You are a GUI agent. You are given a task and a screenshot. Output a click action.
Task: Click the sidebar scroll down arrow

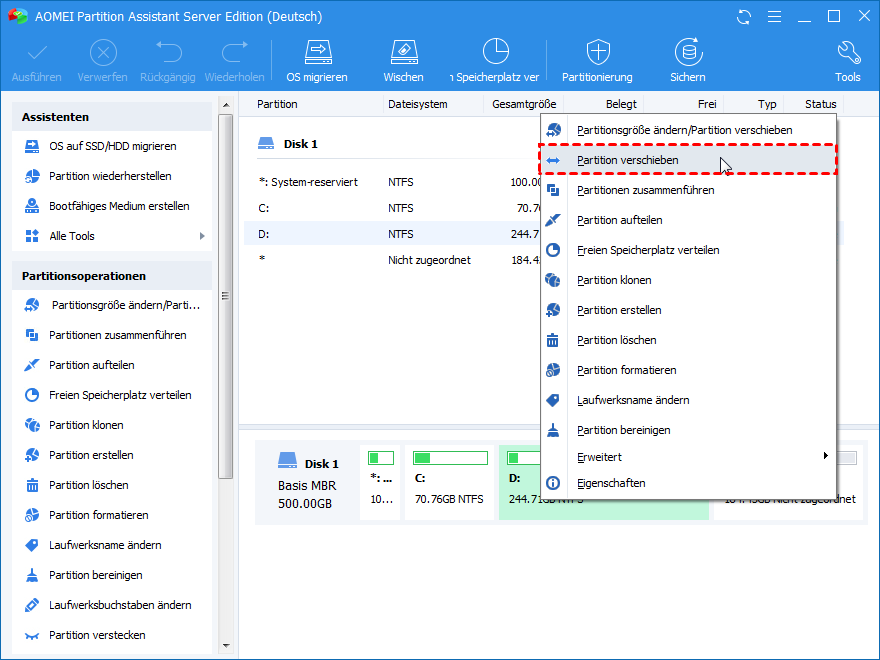[x=226, y=646]
